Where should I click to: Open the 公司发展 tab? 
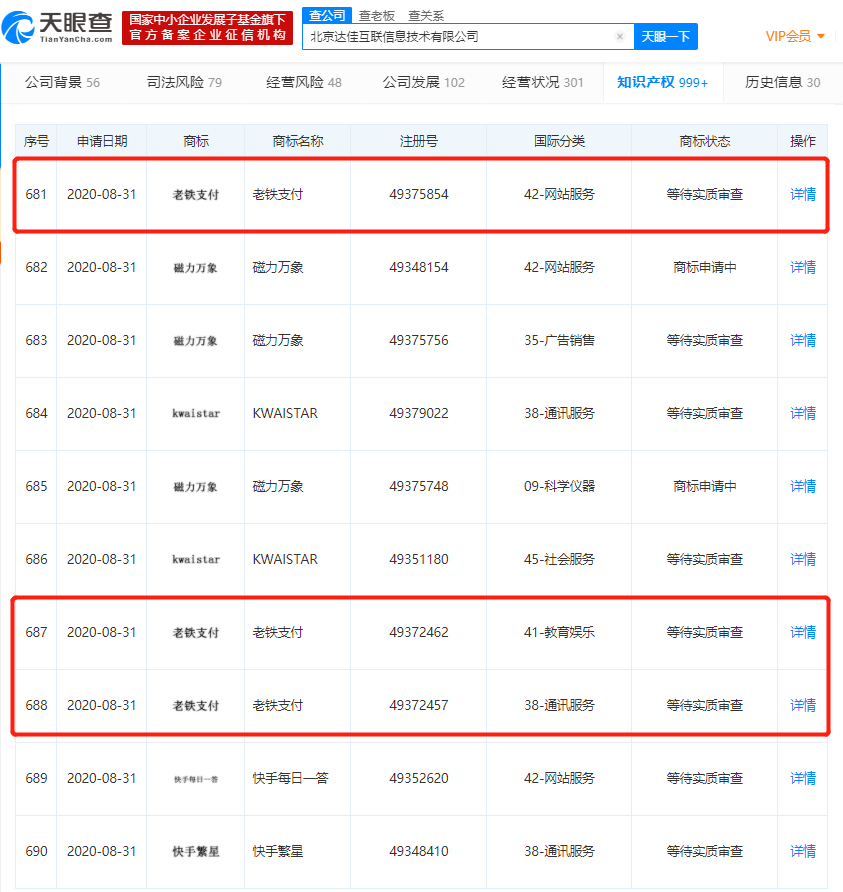(x=423, y=82)
